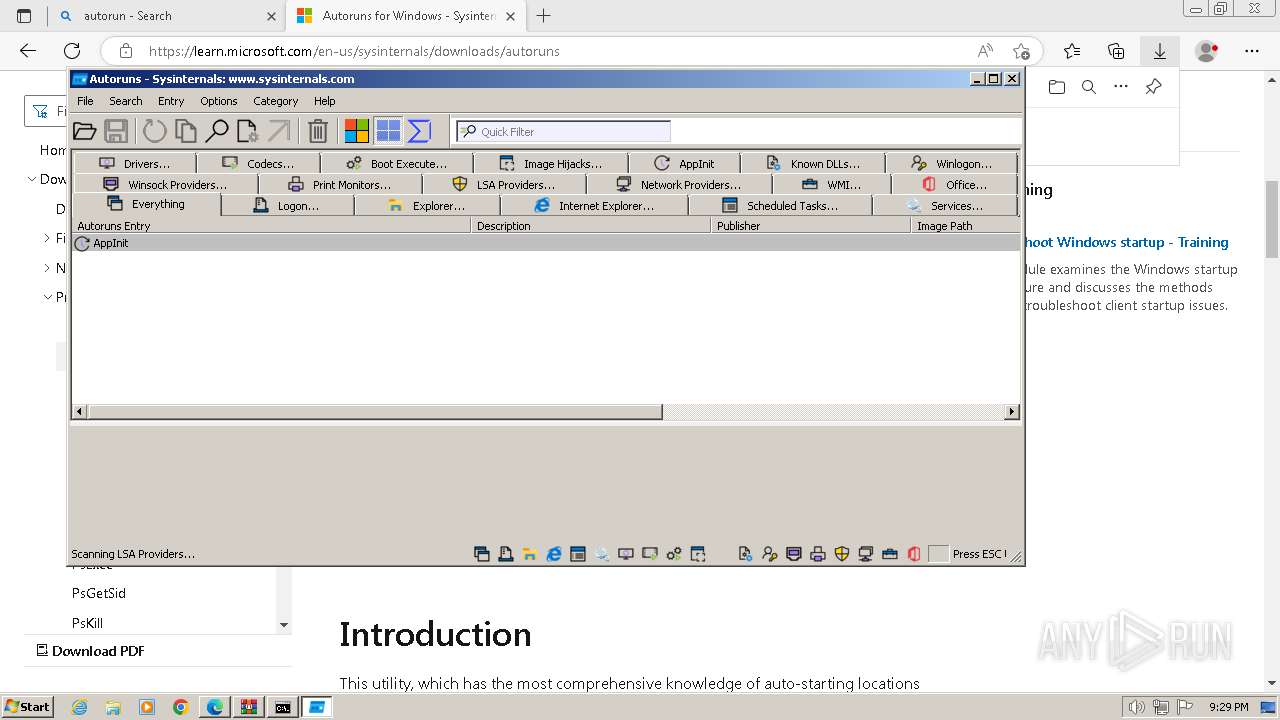Click the Publisher column header

811,226
